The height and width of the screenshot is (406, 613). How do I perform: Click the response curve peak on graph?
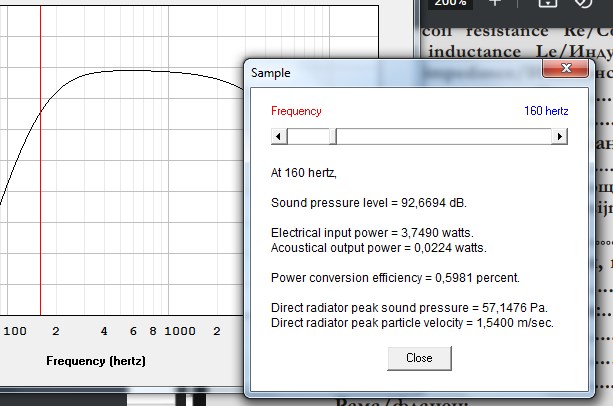pos(130,70)
